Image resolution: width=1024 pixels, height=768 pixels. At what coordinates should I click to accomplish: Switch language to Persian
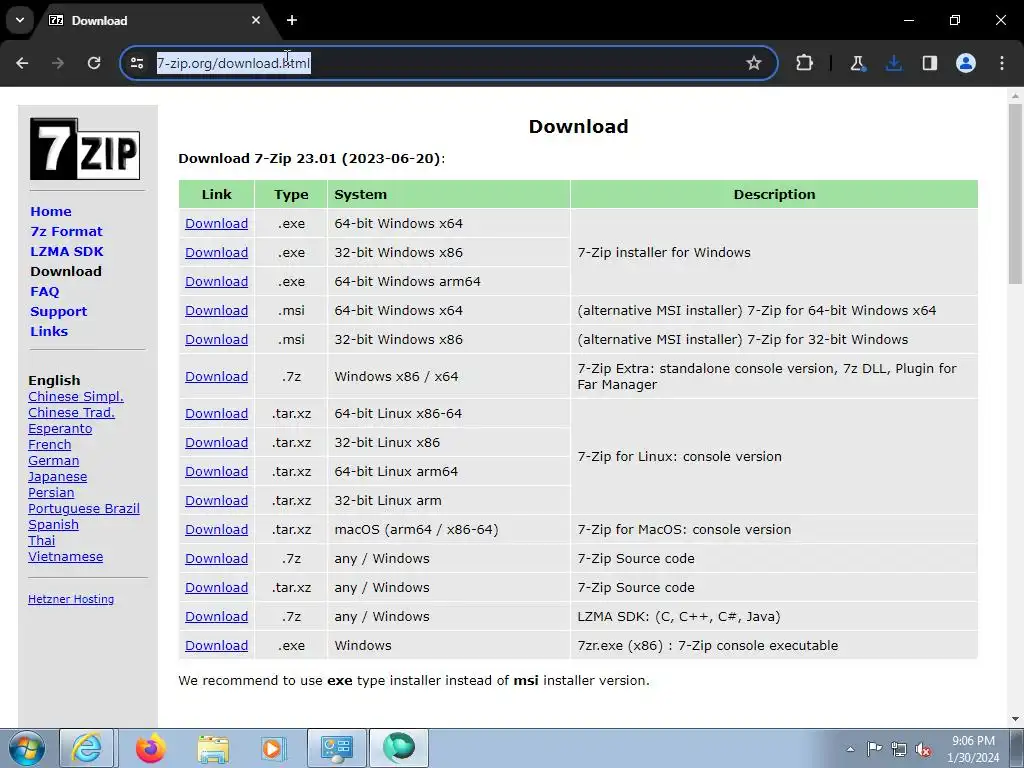[51, 492]
